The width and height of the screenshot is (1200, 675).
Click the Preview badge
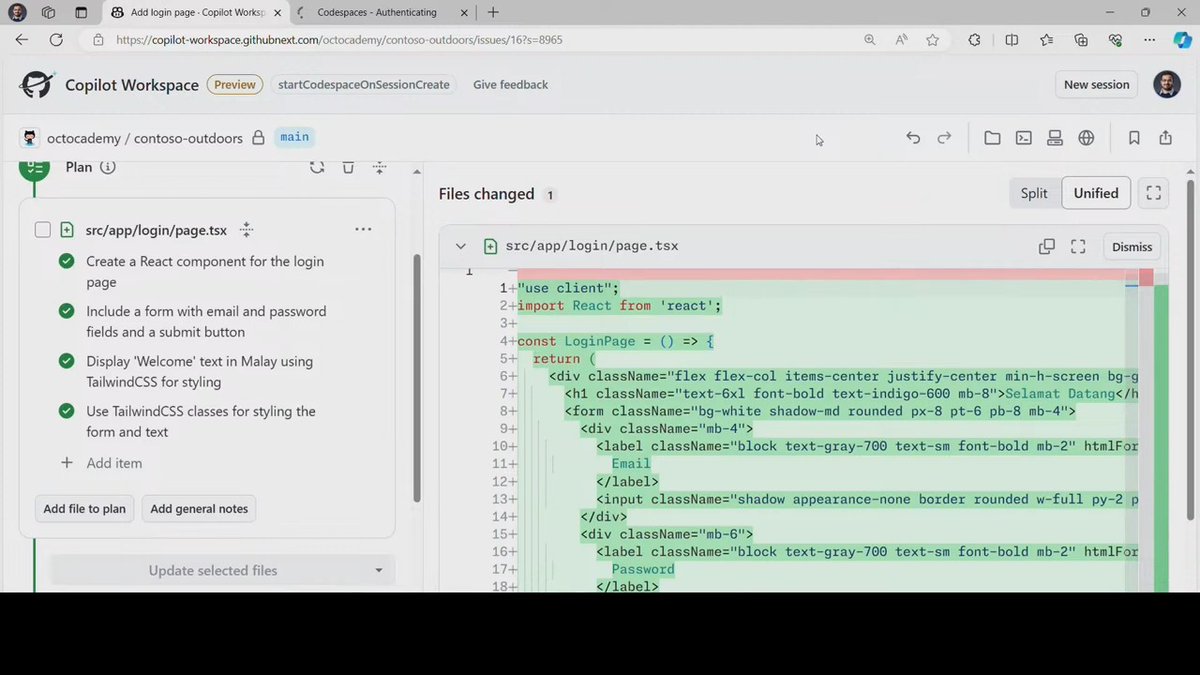pos(235,85)
